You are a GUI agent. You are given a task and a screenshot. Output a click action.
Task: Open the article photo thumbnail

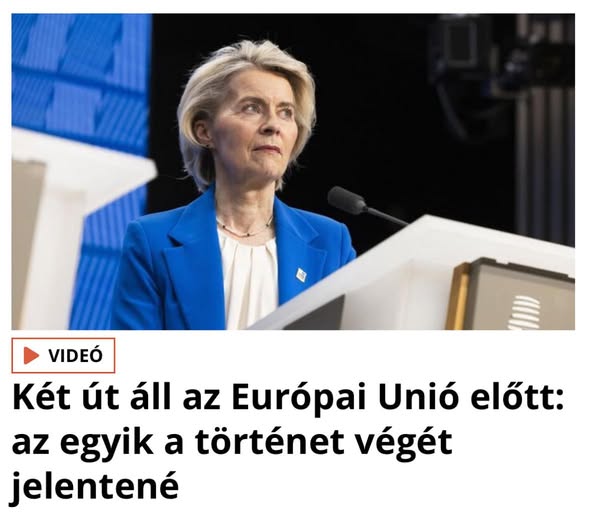[293, 172]
